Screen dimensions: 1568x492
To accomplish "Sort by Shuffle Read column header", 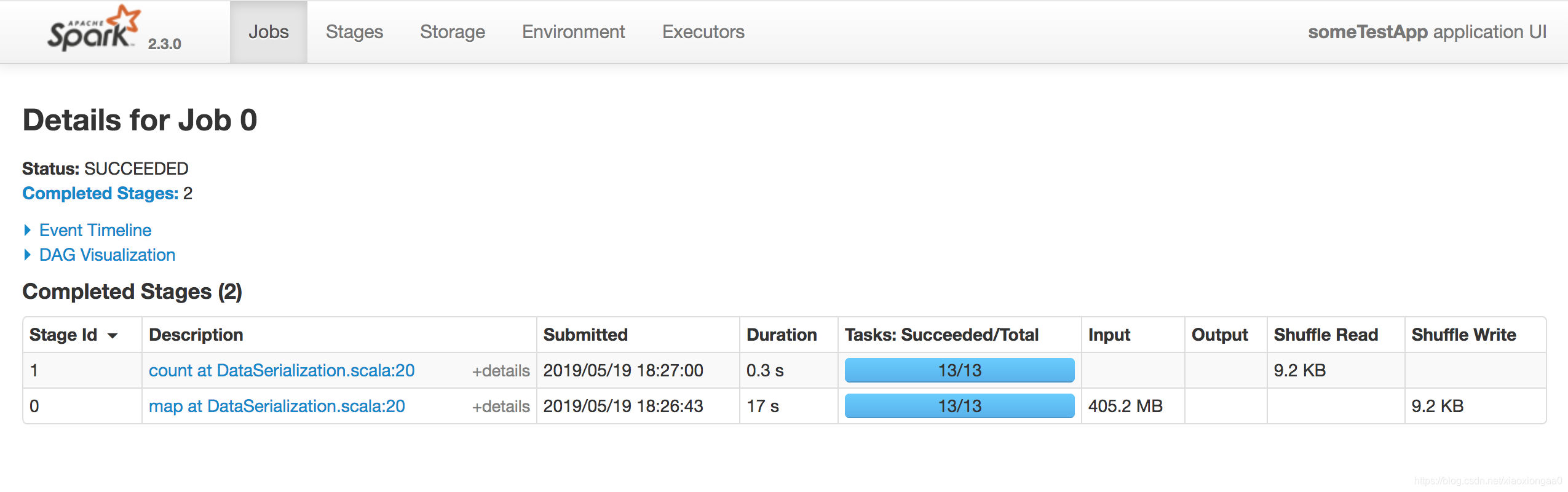I will pos(1326,335).
